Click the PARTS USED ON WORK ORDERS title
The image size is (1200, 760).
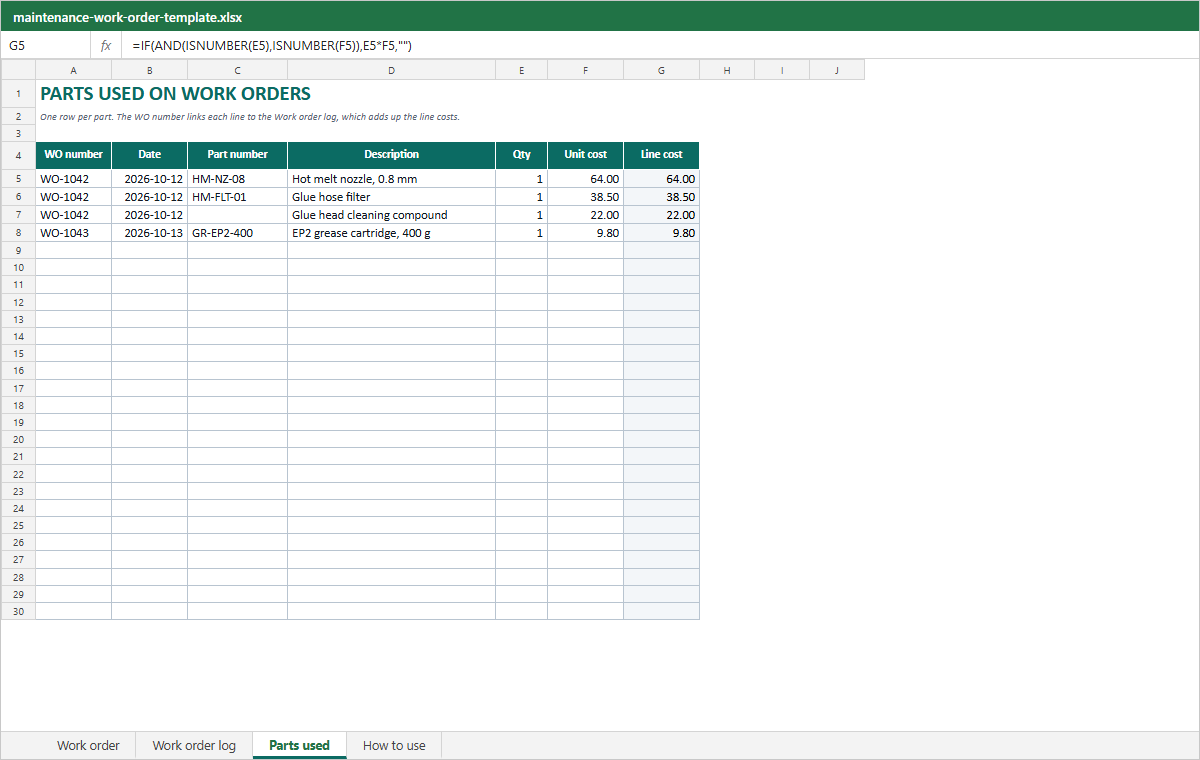[175, 94]
